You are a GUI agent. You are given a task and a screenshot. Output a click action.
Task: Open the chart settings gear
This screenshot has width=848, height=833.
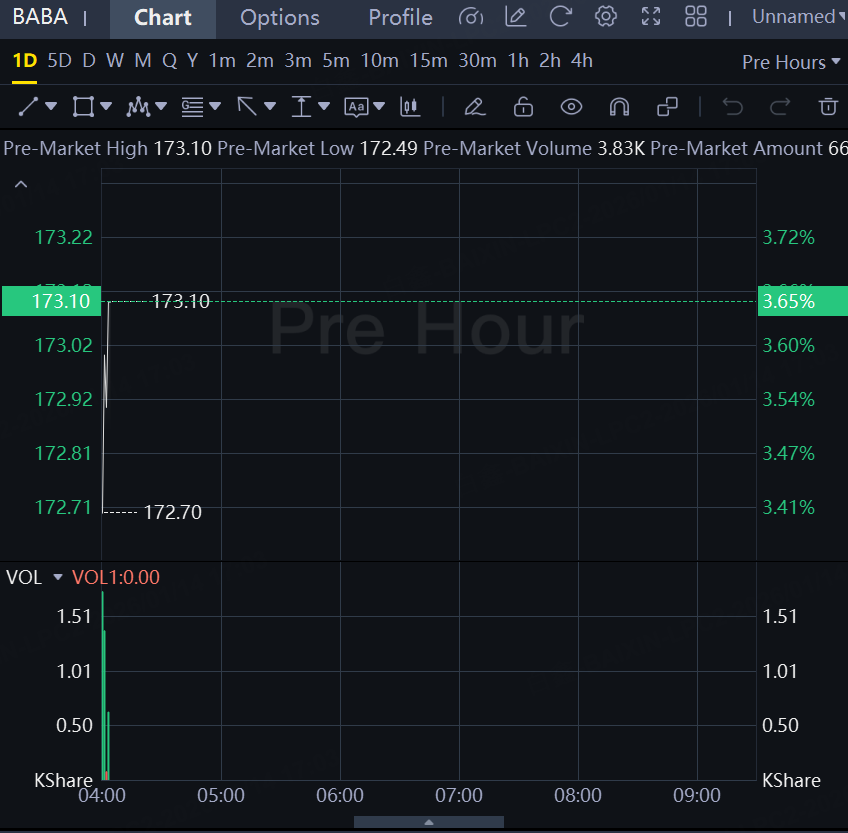[x=605, y=17]
